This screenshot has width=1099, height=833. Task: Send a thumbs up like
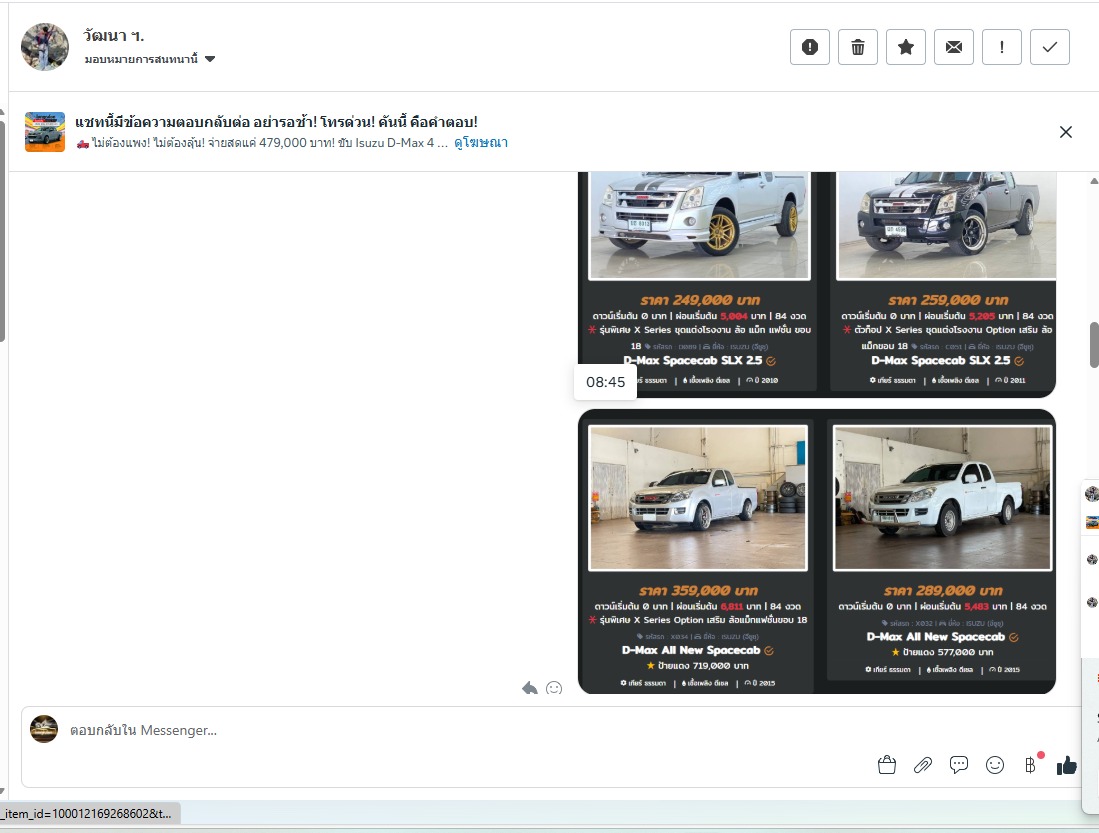1067,765
